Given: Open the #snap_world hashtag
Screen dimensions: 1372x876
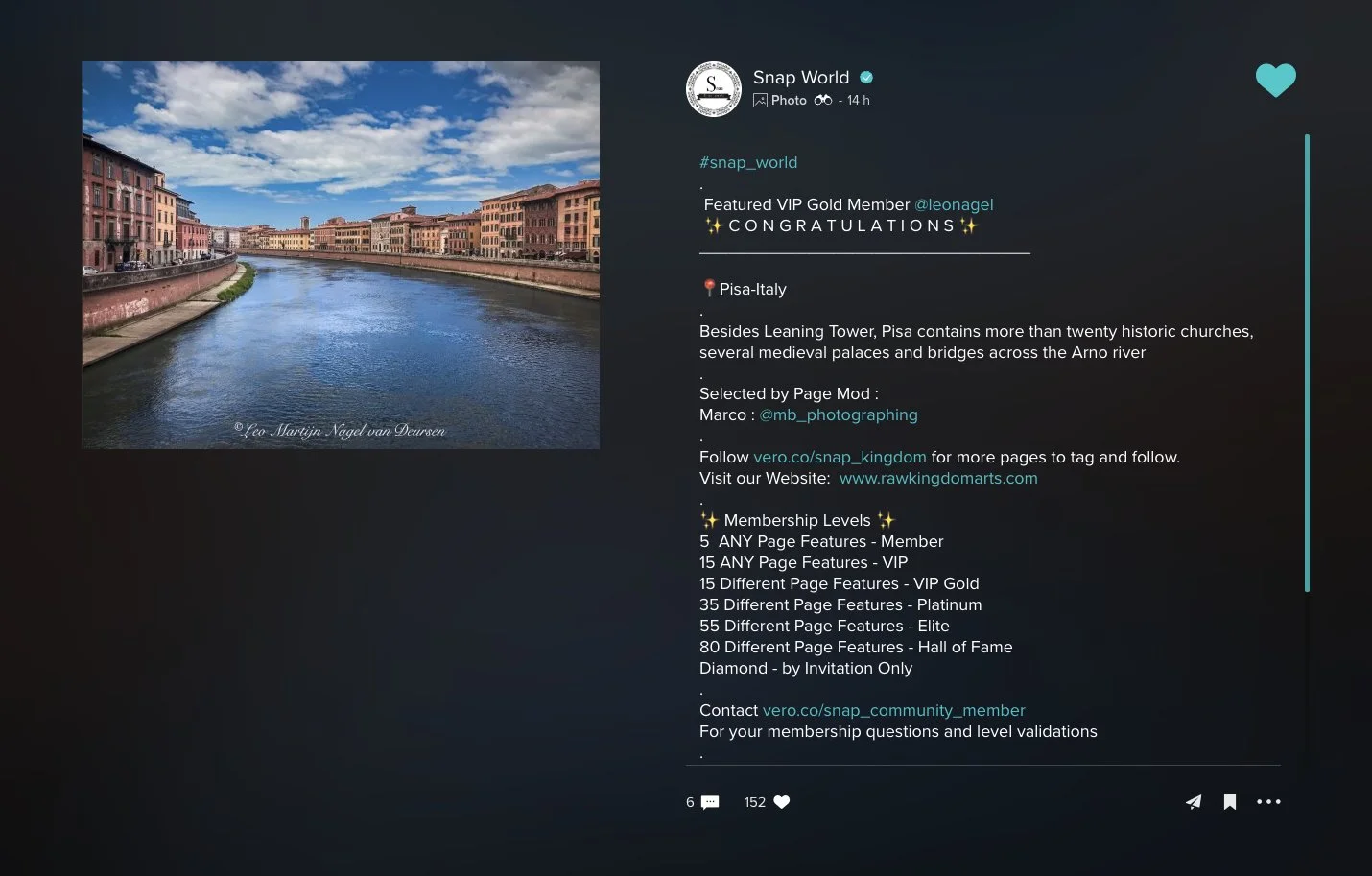Looking at the screenshot, I should coord(748,162).
